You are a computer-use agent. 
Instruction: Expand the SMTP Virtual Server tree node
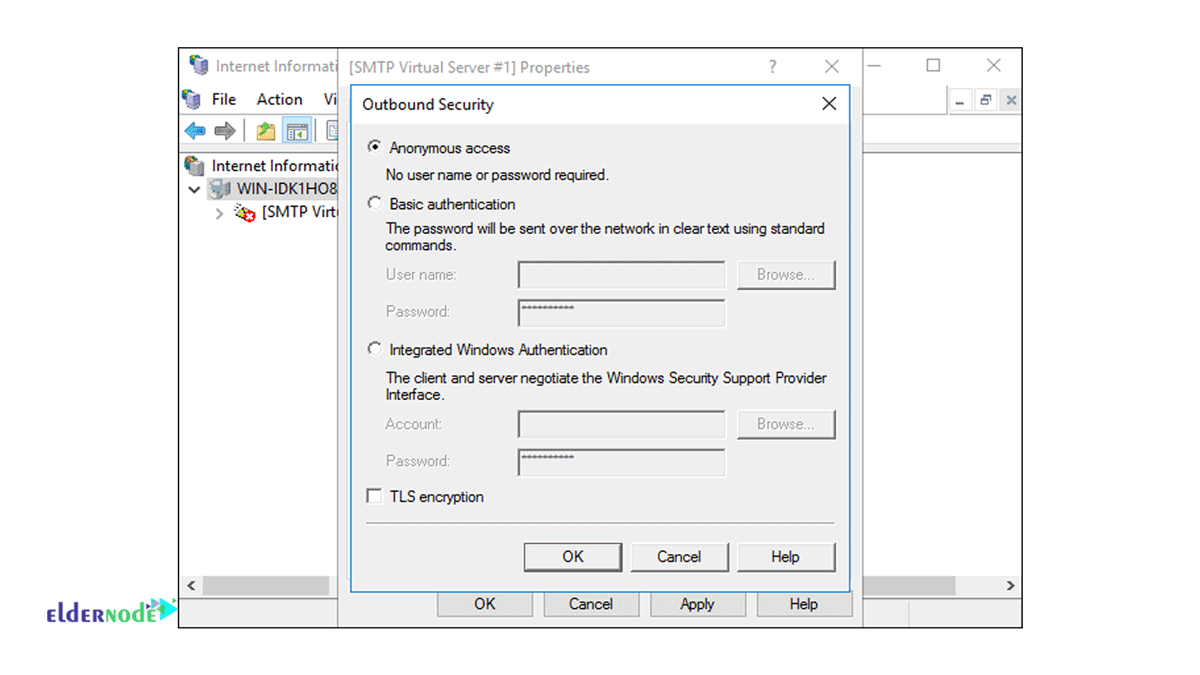[x=220, y=213]
